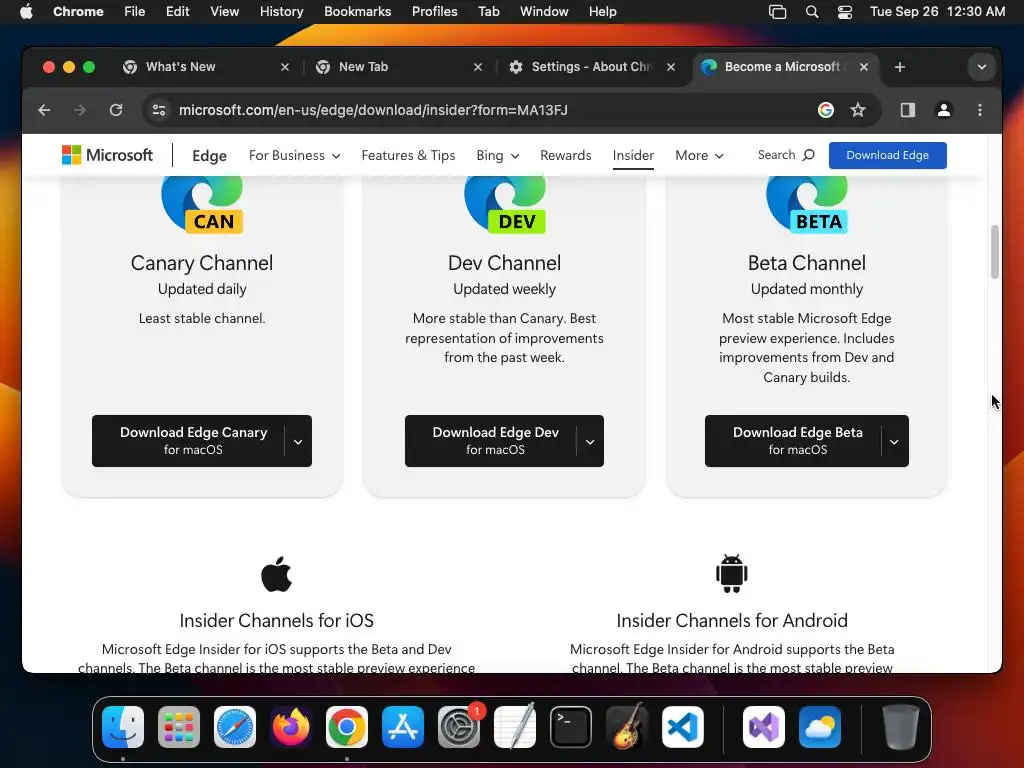Expand the More menu

point(699,155)
